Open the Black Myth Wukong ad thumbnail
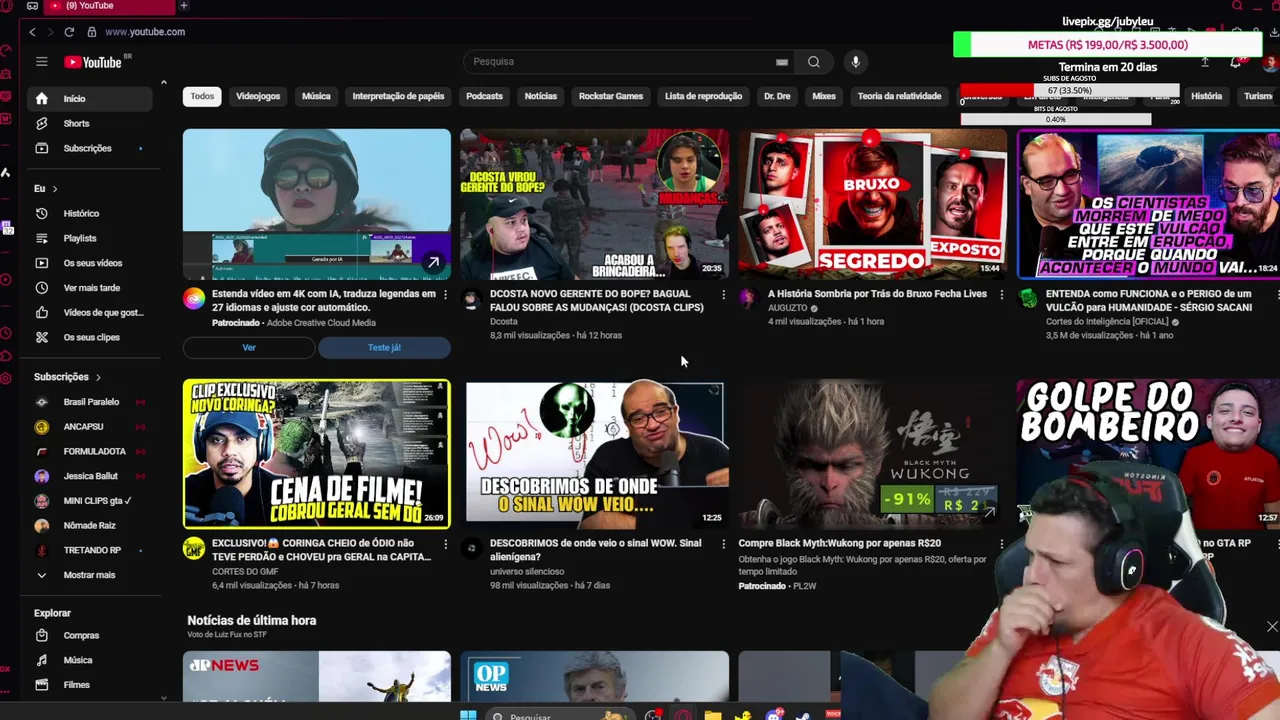The width and height of the screenshot is (1280, 720). pos(872,454)
